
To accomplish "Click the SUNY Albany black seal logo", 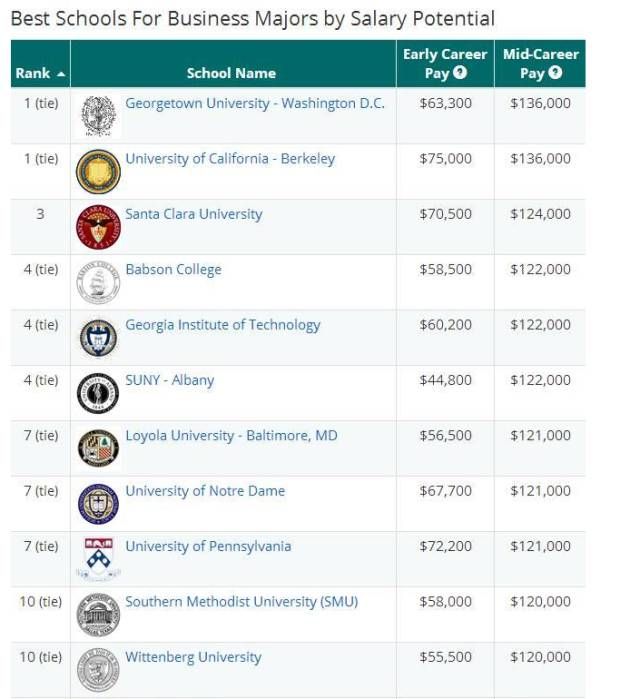I will pyautogui.click(x=98, y=393).
